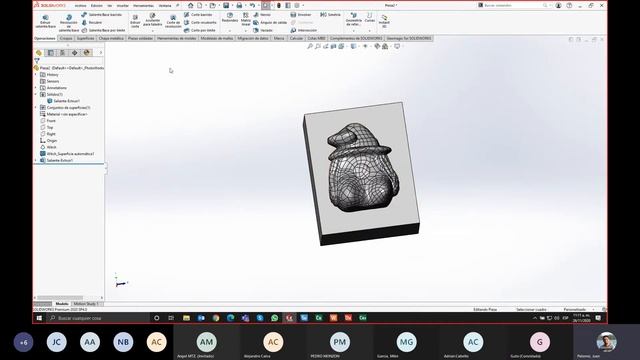Screen dimensions: 640x360
Task: Open the Ventana menu
Action: click(x=165, y=6)
